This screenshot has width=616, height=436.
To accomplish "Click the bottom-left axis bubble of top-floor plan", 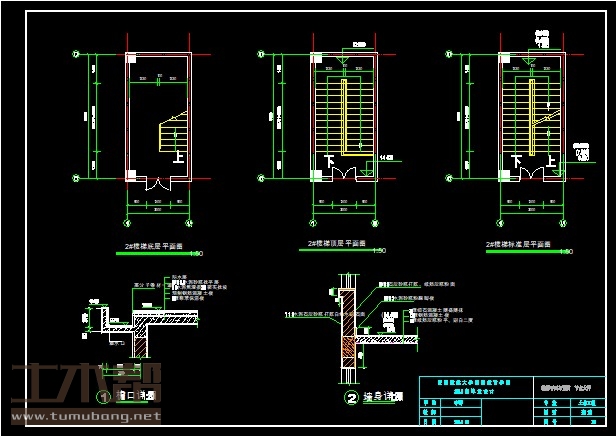I will (261, 178).
